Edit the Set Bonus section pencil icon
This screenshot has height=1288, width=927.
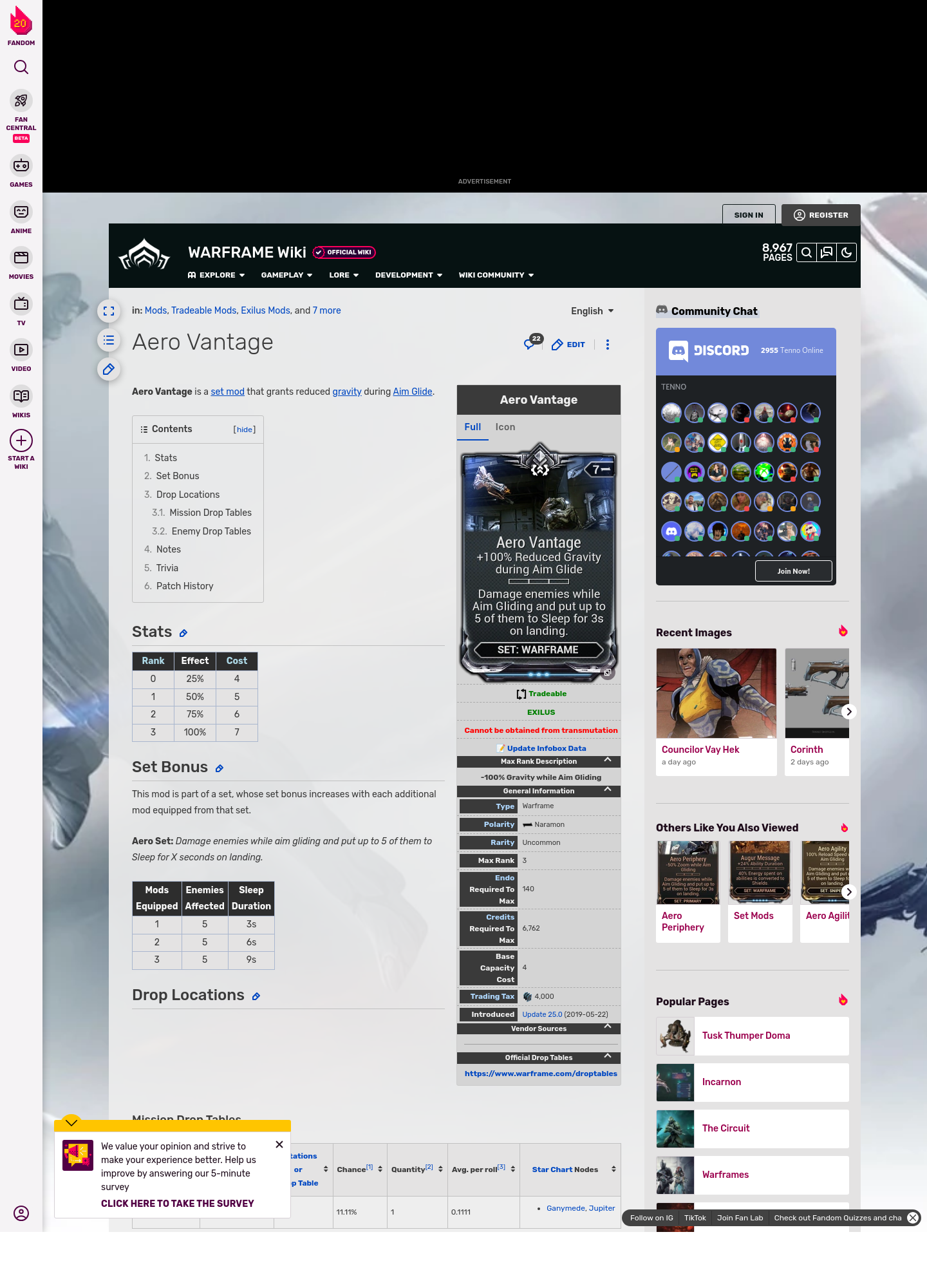(220, 769)
